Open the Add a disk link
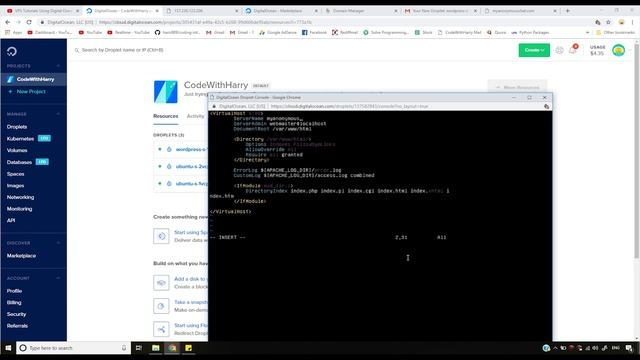 (191, 279)
